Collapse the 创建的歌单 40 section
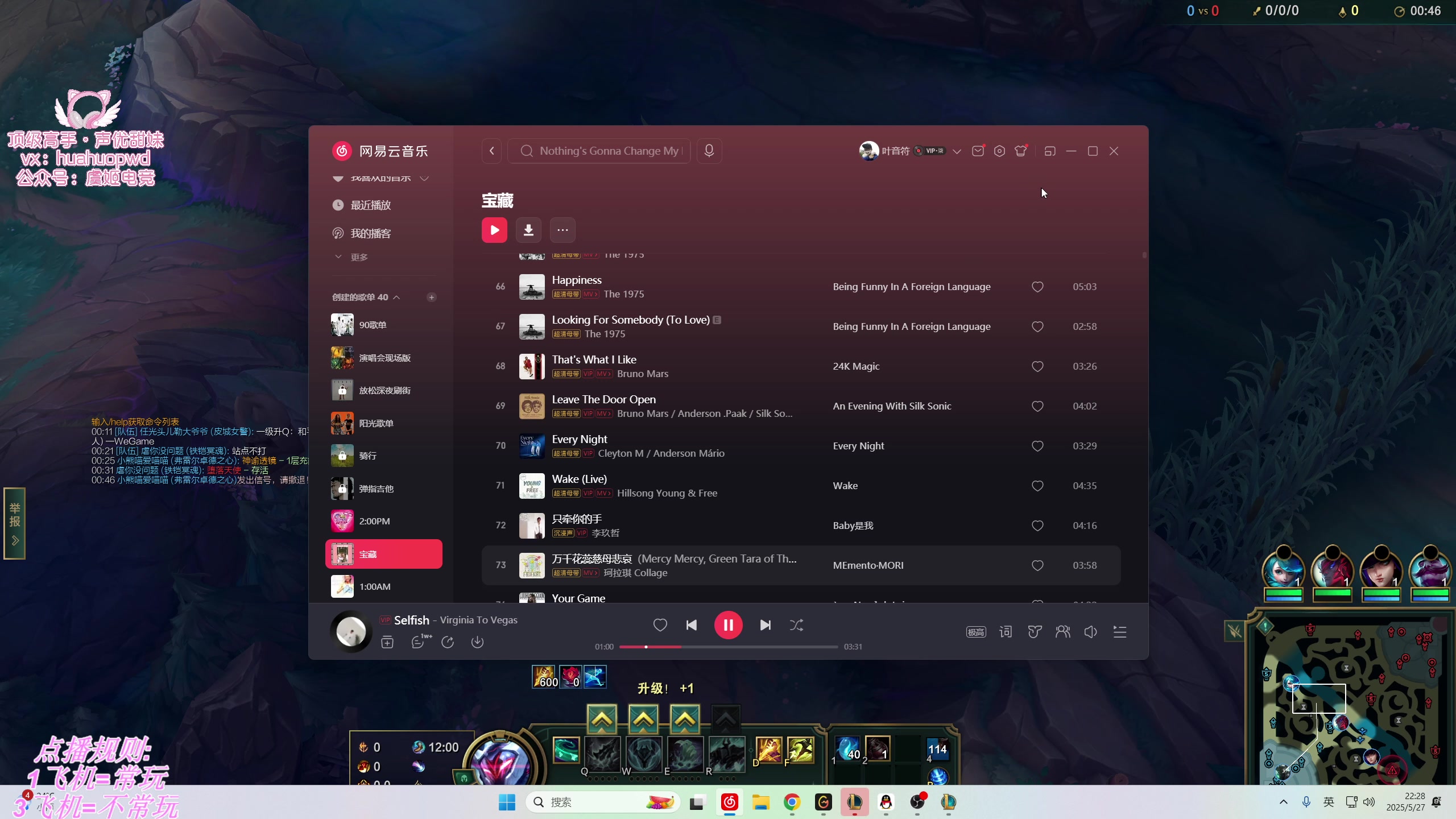The height and width of the screenshot is (819, 1456). click(396, 297)
